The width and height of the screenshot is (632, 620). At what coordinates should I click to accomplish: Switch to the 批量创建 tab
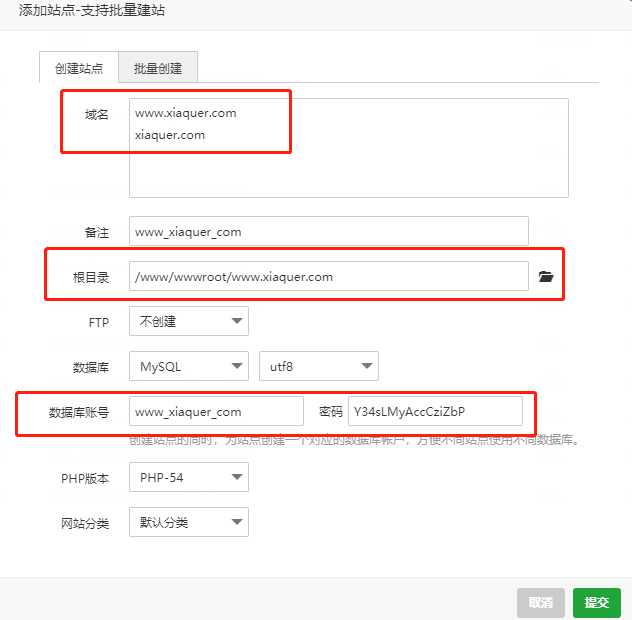pos(158,67)
